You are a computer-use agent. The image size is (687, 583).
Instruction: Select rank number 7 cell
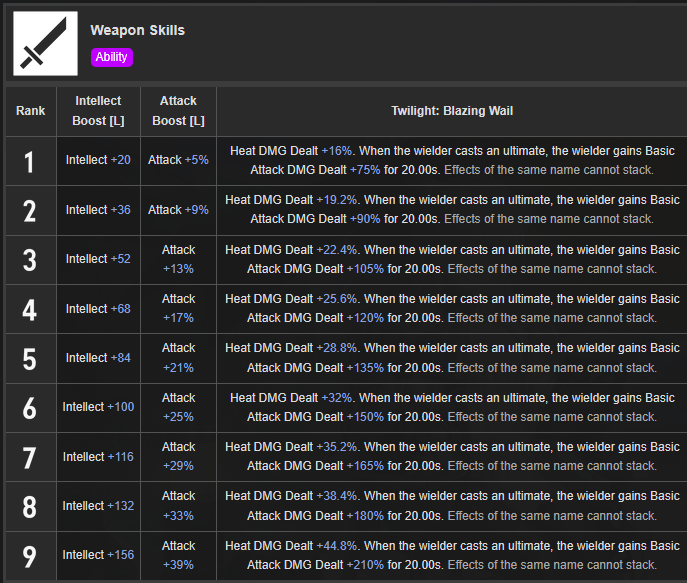tap(31, 457)
